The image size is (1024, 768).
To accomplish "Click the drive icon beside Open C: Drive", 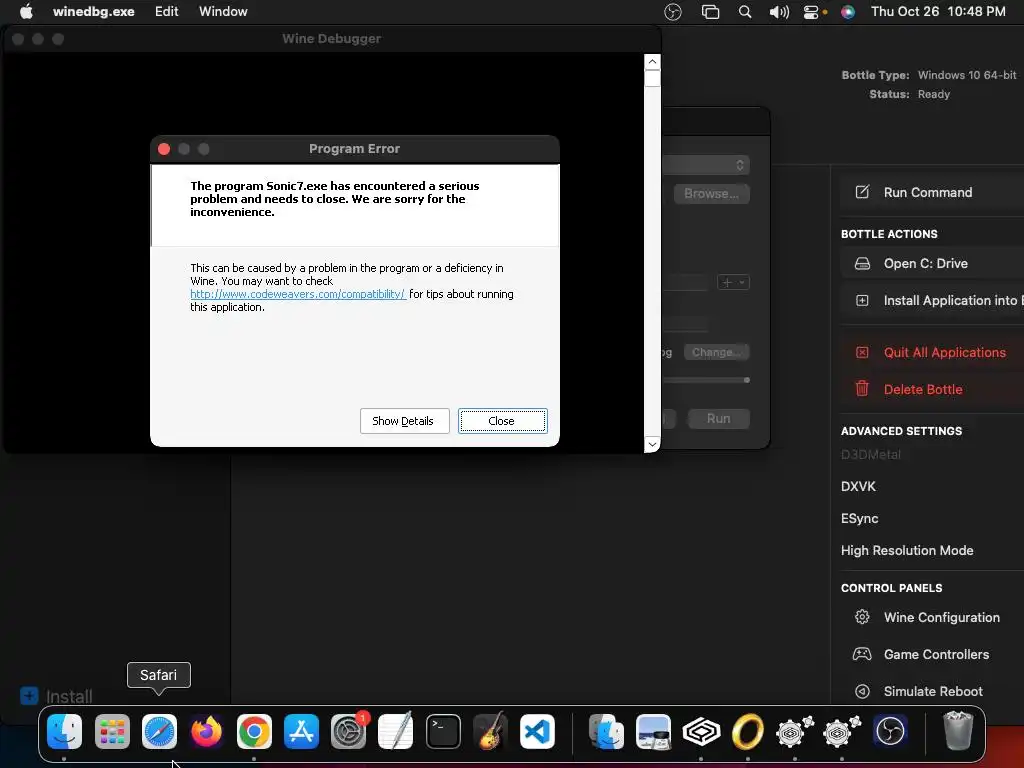I will coord(862,263).
